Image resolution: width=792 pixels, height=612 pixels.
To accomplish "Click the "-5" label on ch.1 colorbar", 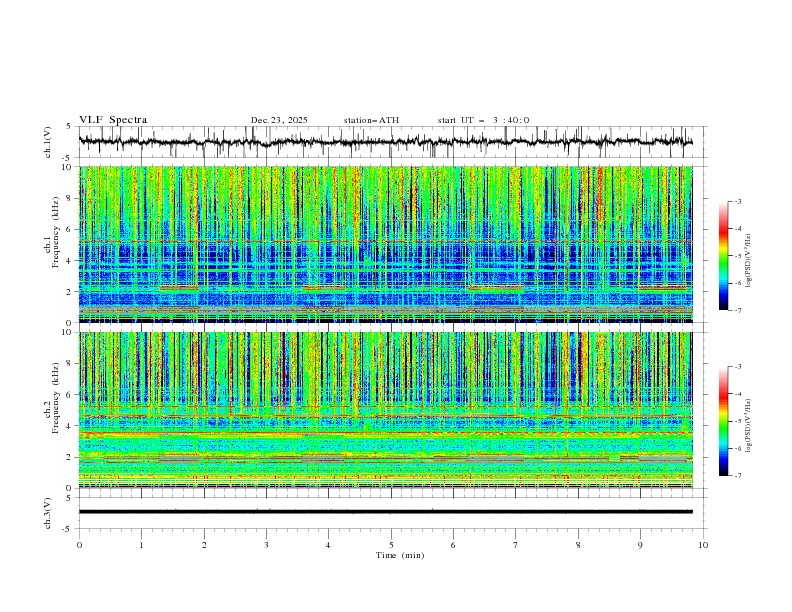I will click(x=738, y=256).
